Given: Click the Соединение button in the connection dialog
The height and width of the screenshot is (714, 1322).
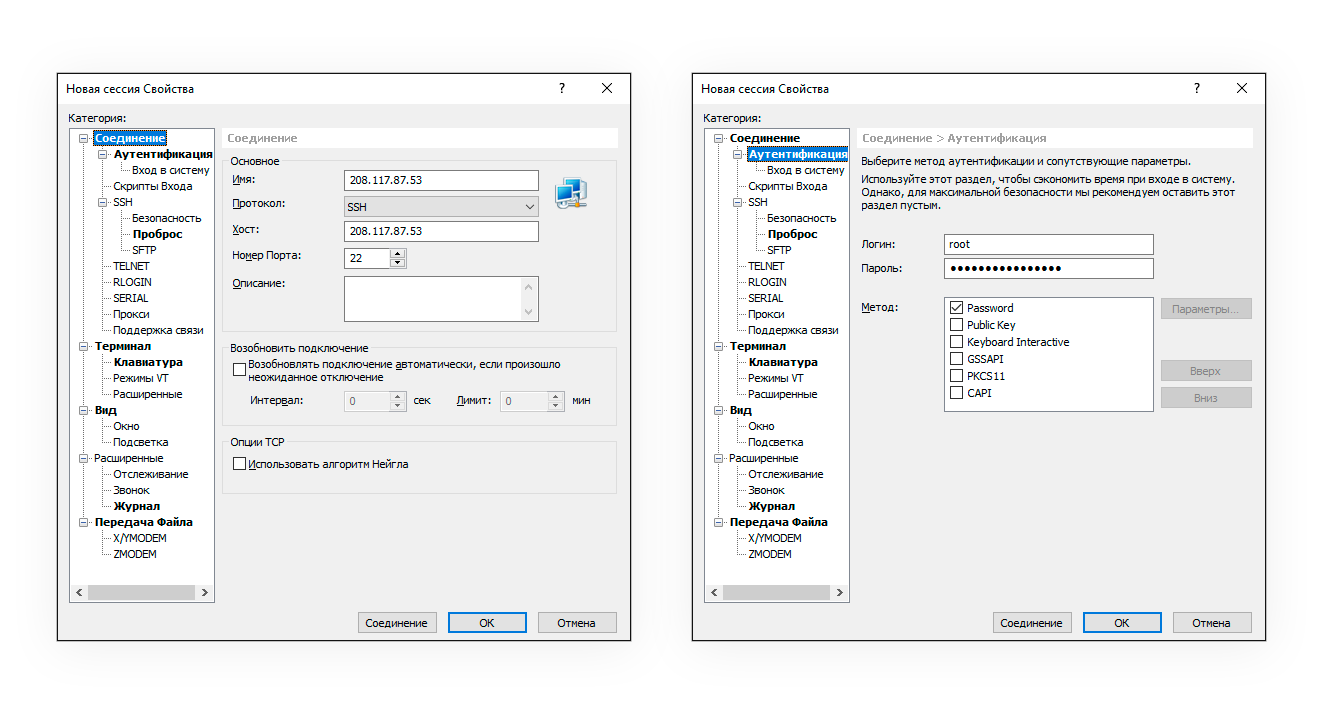Looking at the screenshot, I should point(397,623).
